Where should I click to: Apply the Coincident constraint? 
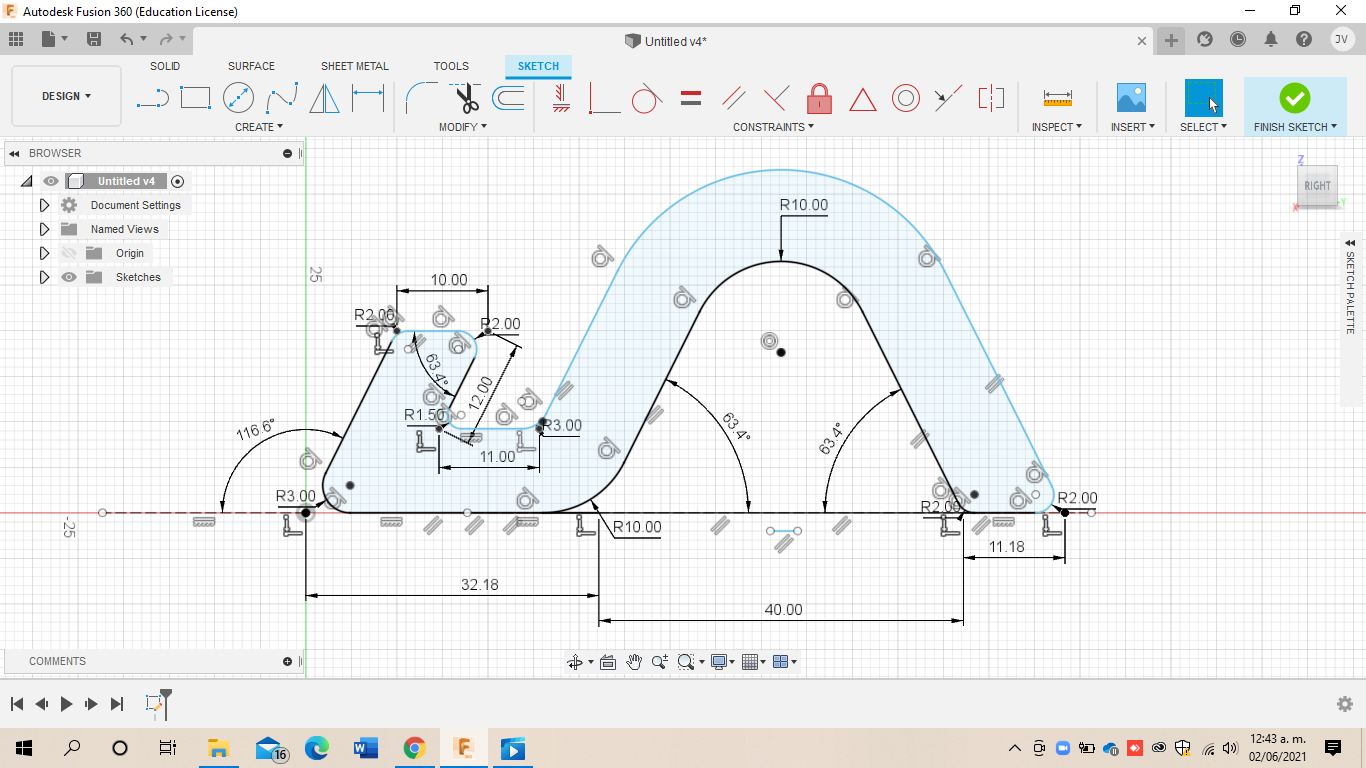point(604,98)
